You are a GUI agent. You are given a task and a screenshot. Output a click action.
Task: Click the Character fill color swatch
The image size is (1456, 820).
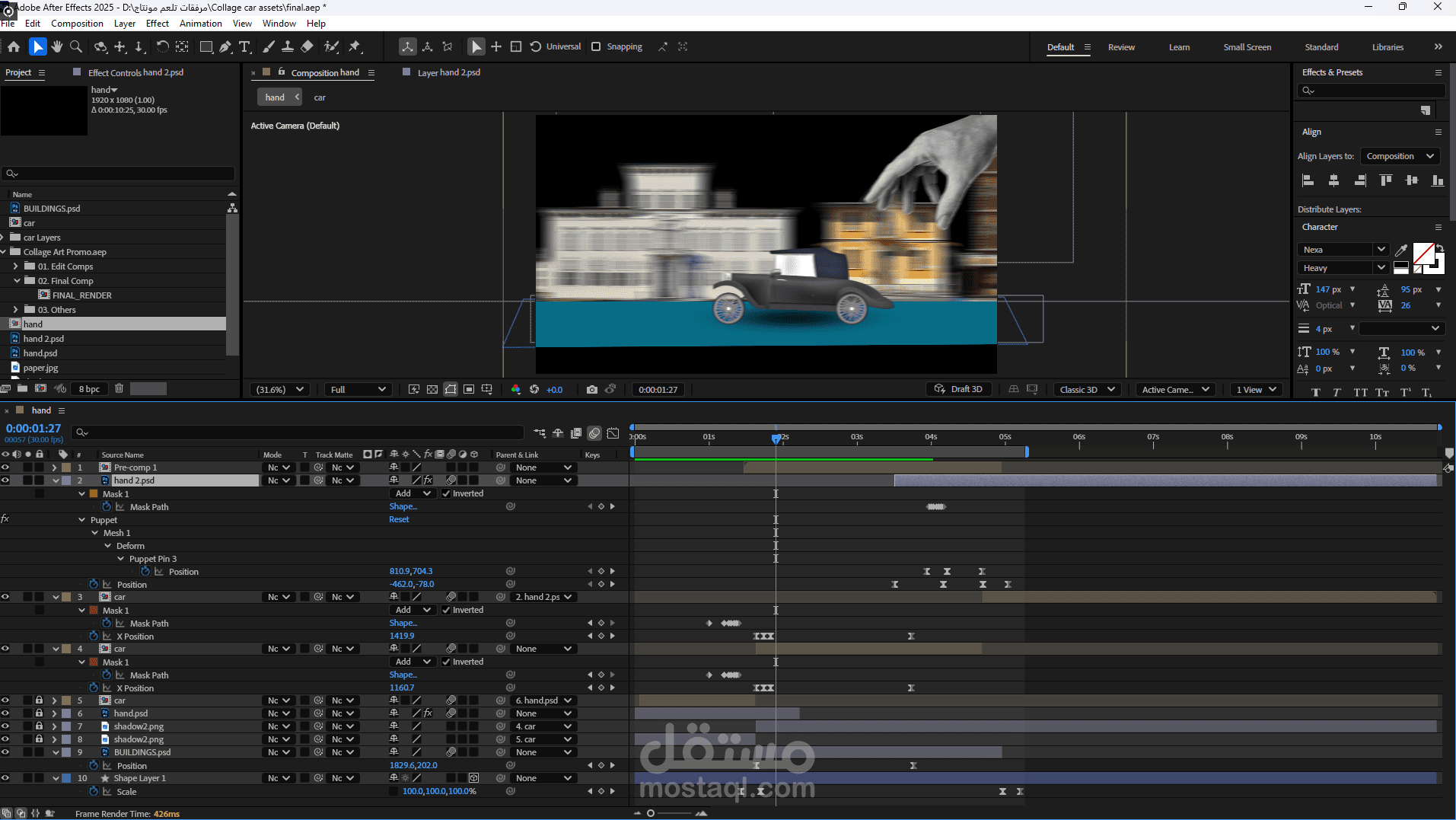tap(1423, 254)
